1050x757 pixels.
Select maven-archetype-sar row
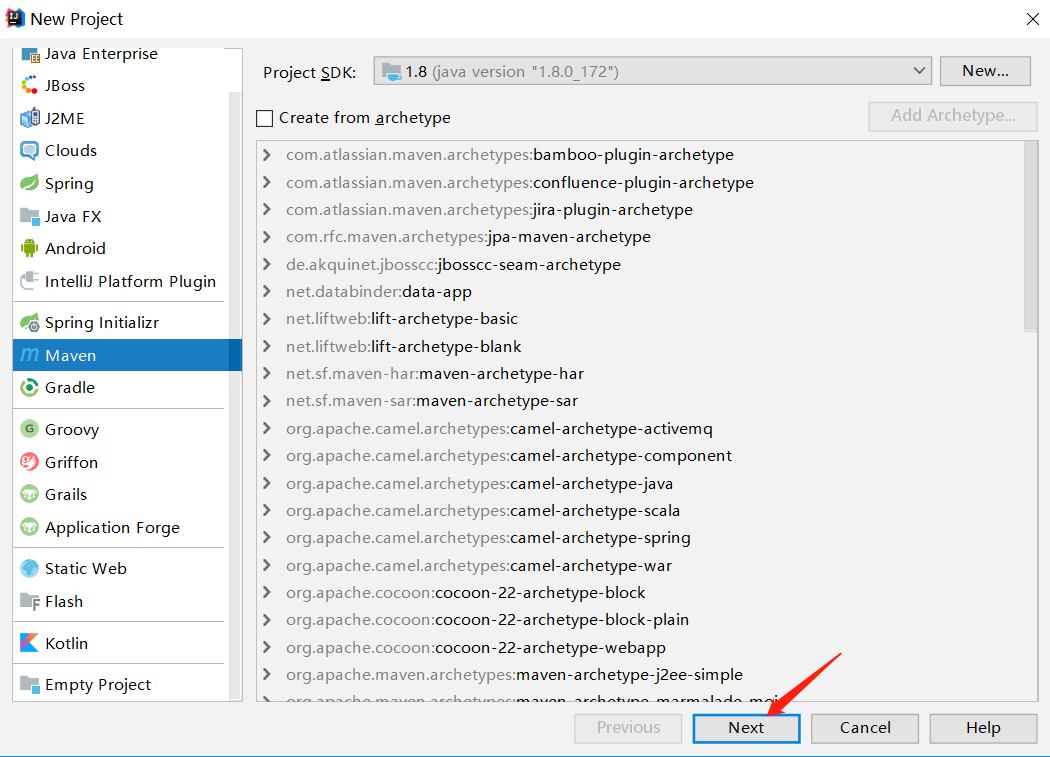tap(640, 401)
